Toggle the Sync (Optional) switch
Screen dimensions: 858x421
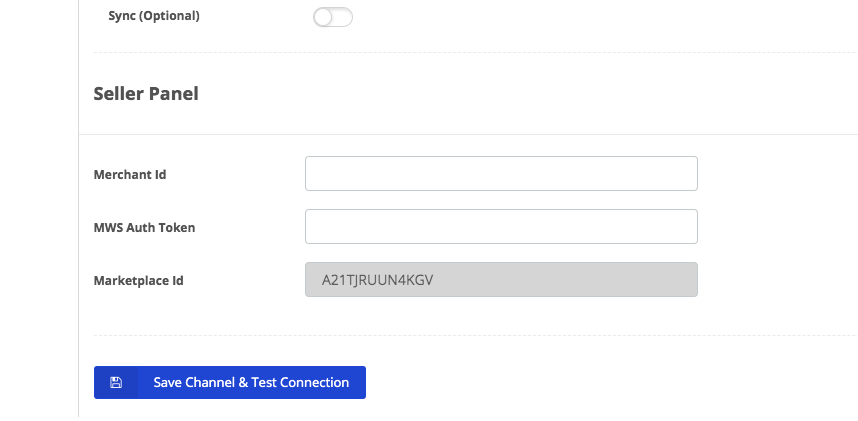[333, 17]
